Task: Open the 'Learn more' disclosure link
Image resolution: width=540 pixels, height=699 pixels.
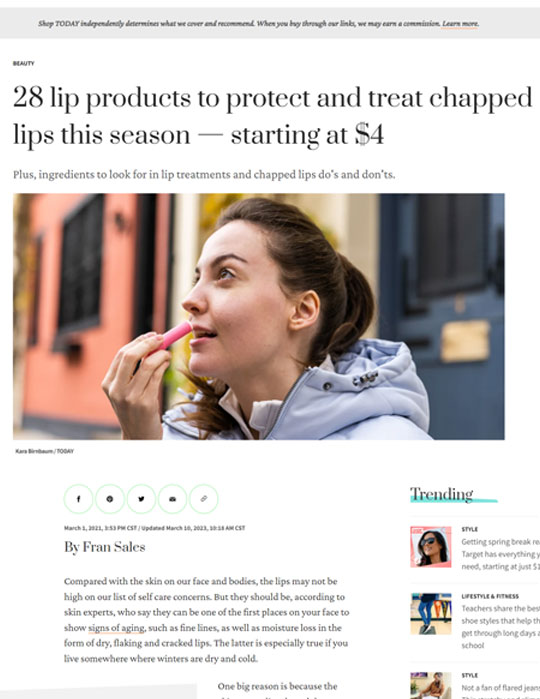Action: click(x=460, y=24)
